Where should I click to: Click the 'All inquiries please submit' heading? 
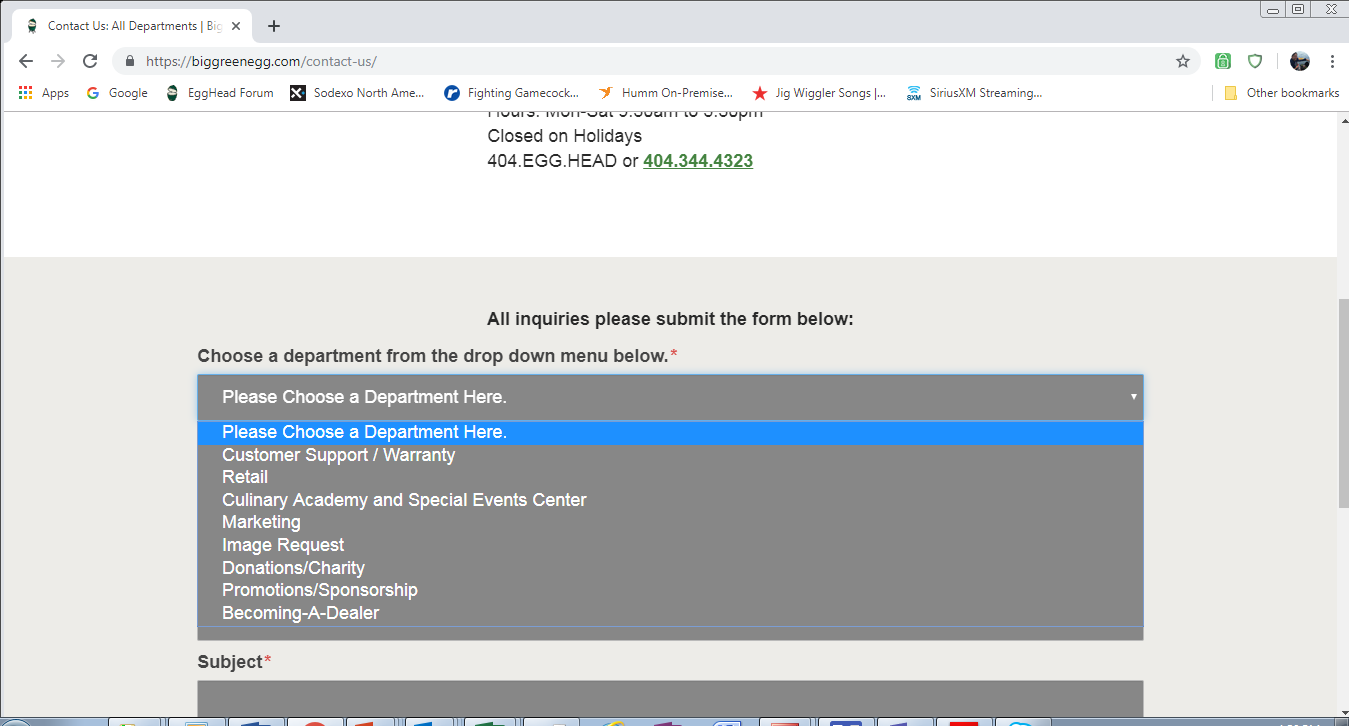pyautogui.click(x=670, y=320)
